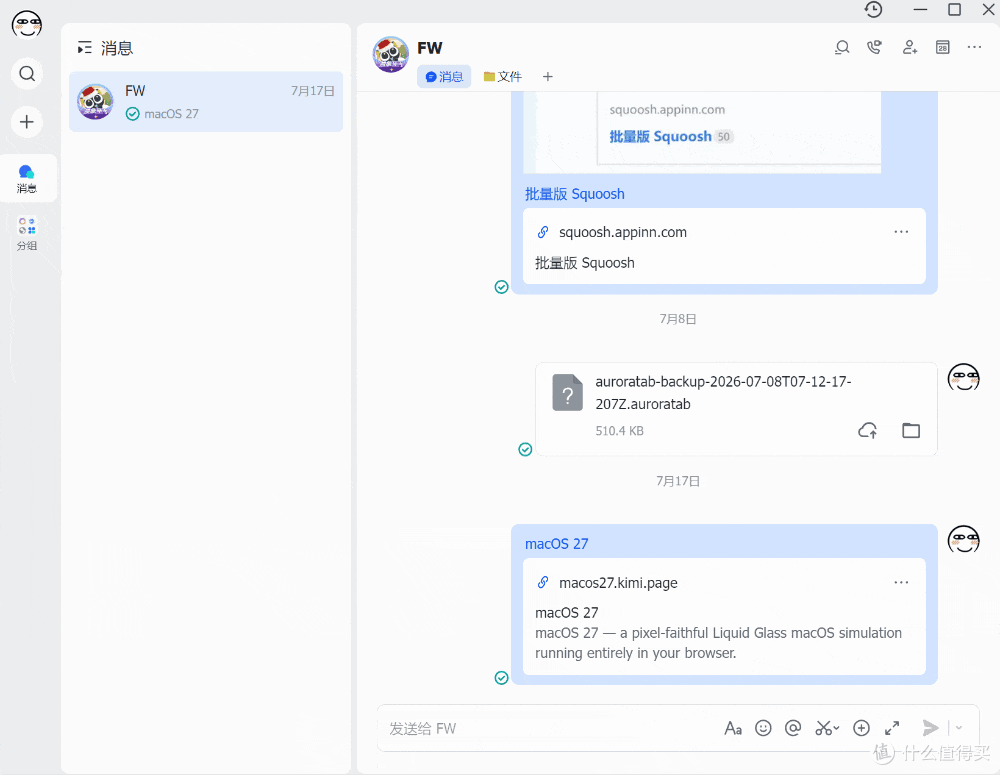
Task: Click the send message arrow
Action: (x=930, y=728)
